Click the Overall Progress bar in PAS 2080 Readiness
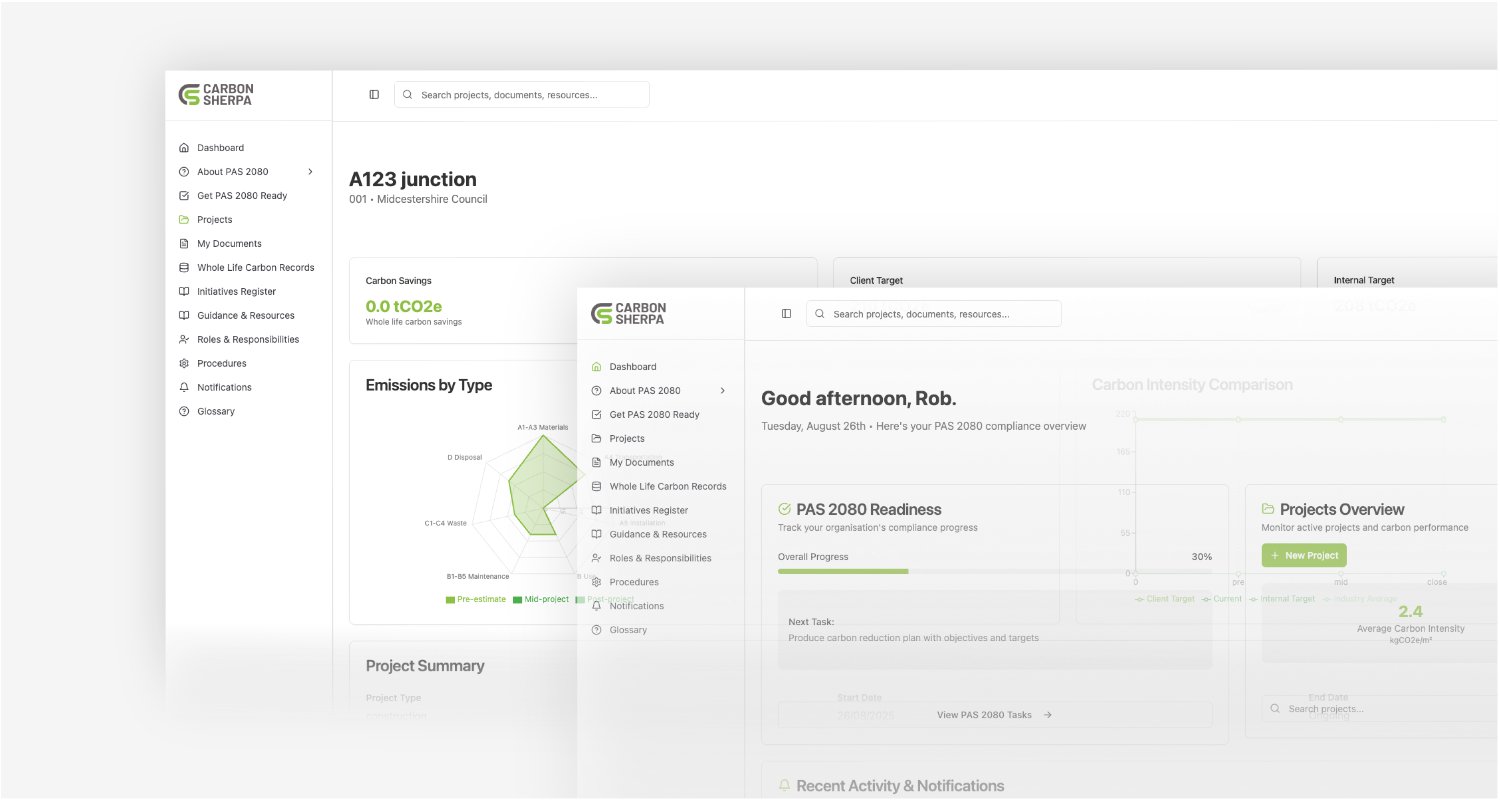 (x=995, y=571)
